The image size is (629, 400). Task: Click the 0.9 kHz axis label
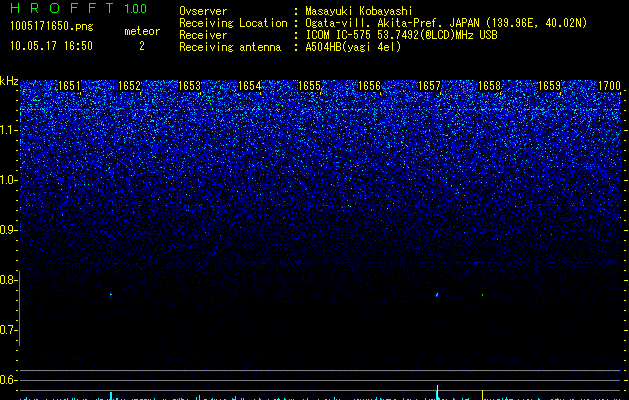point(8,230)
